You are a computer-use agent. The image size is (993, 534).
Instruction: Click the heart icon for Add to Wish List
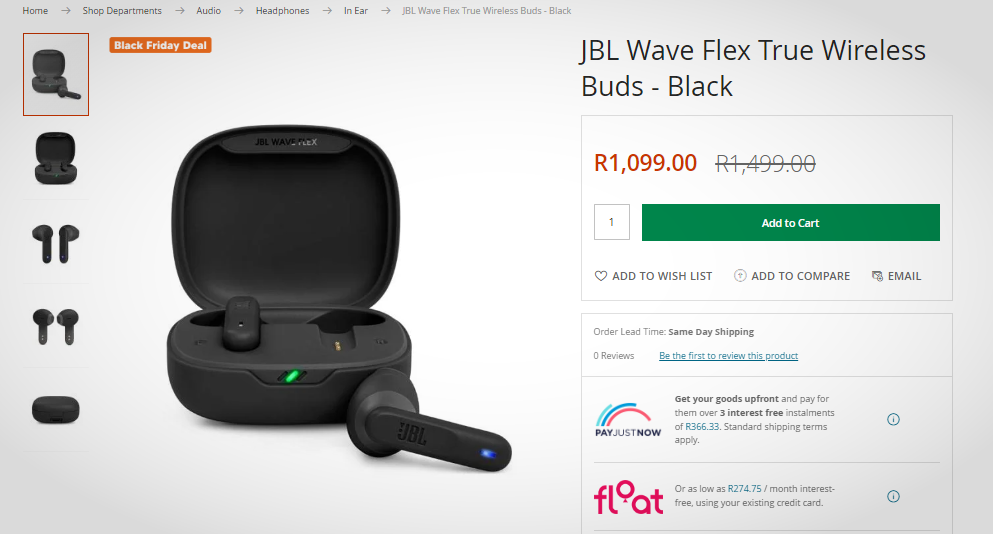point(600,276)
